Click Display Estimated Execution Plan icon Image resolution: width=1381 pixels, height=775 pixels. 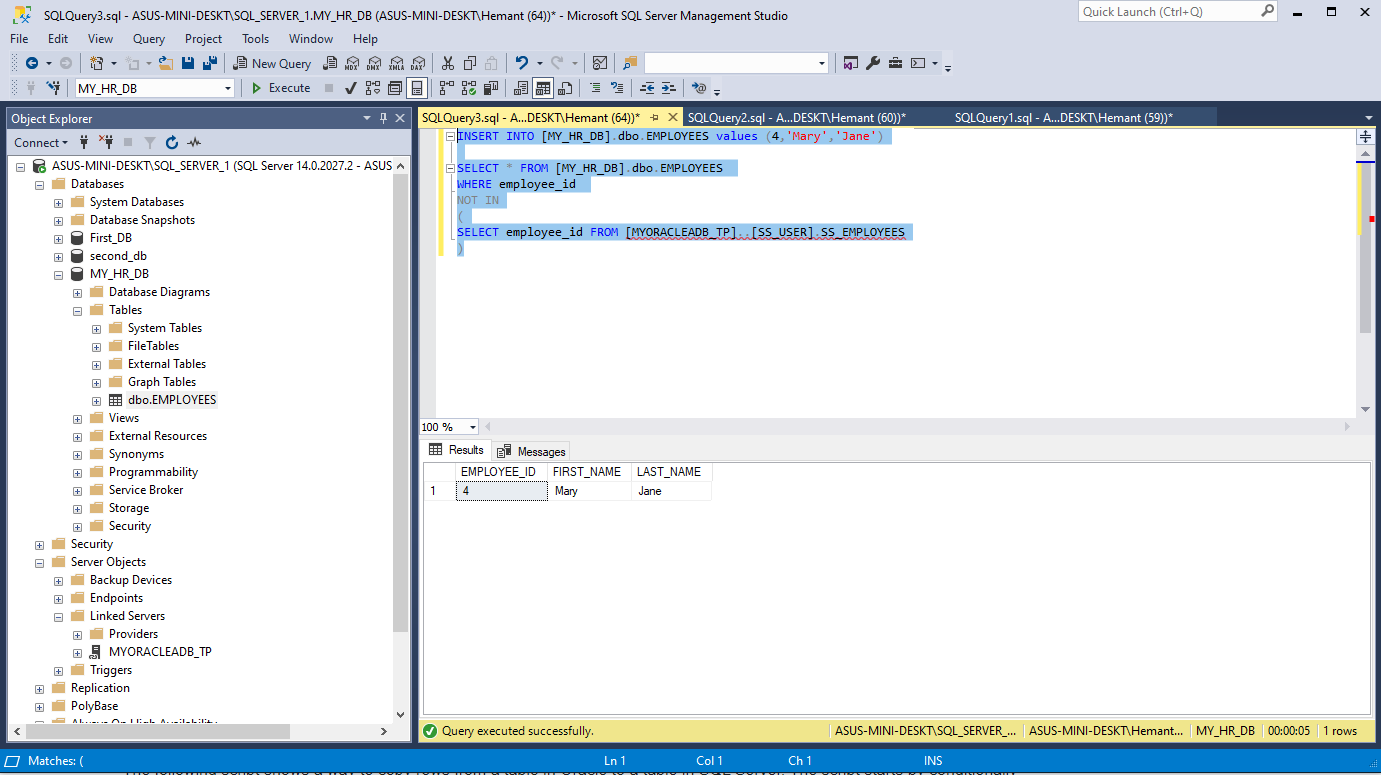373,88
